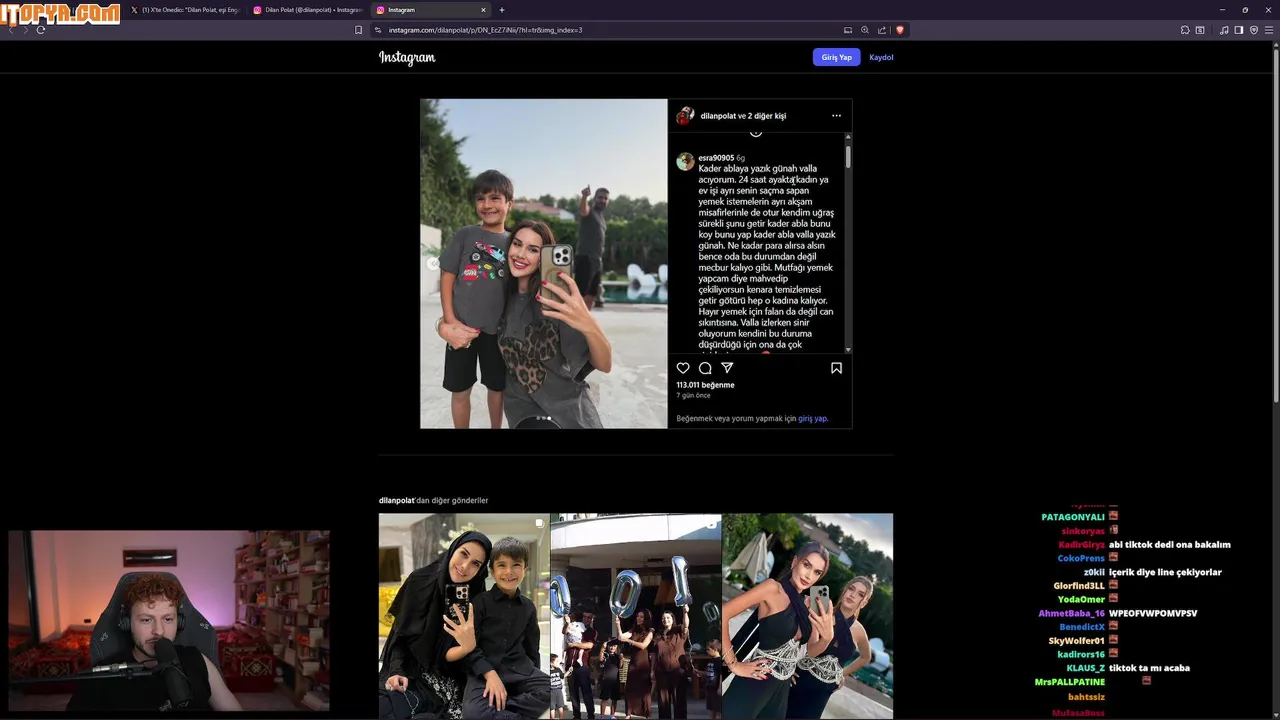Image resolution: width=1280 pixels, height=720 pixels.
Task: Open esra90905 username in comment
Action: 716,158
